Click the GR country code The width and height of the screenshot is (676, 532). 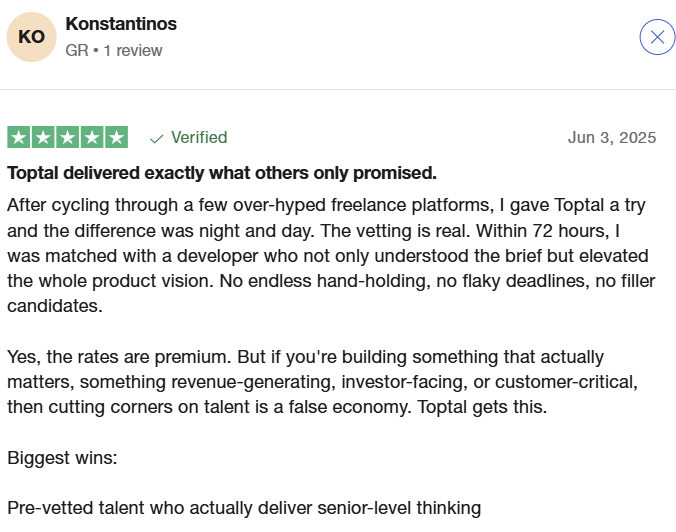click(77, 50)
